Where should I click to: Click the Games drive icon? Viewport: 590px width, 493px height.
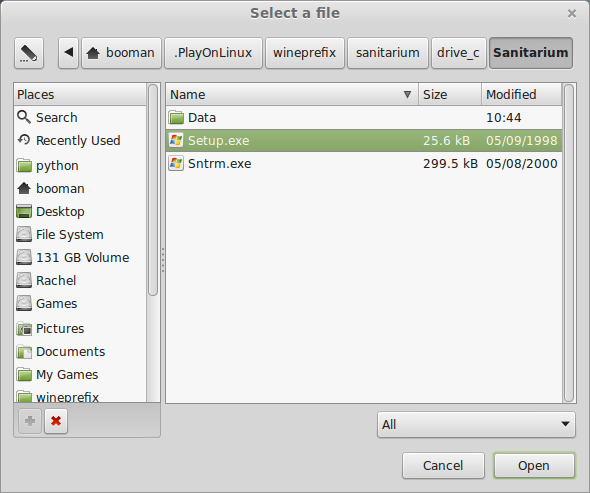pos(24,303)
